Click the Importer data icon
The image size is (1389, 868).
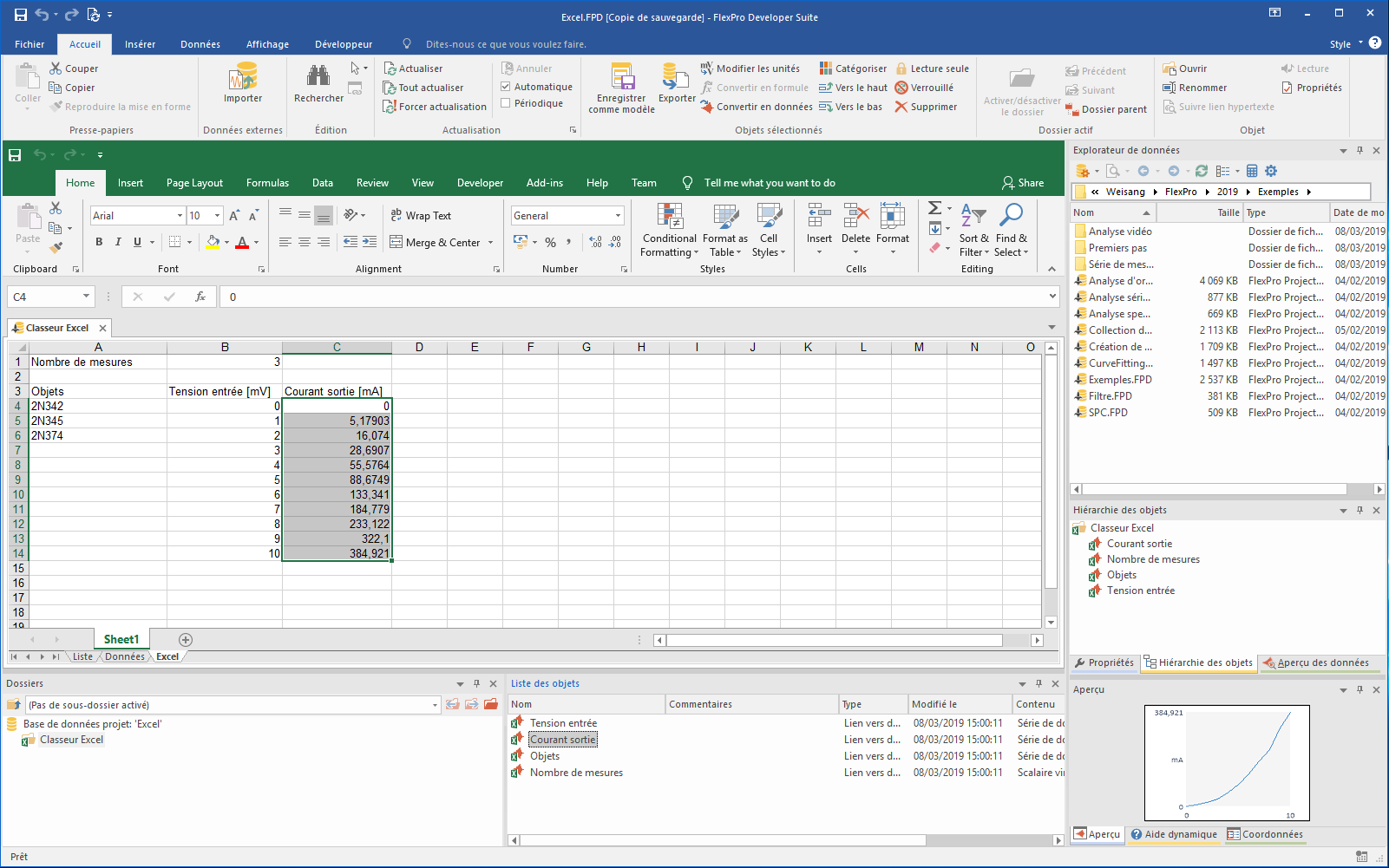pyautogui.click(x=243, y=76)
